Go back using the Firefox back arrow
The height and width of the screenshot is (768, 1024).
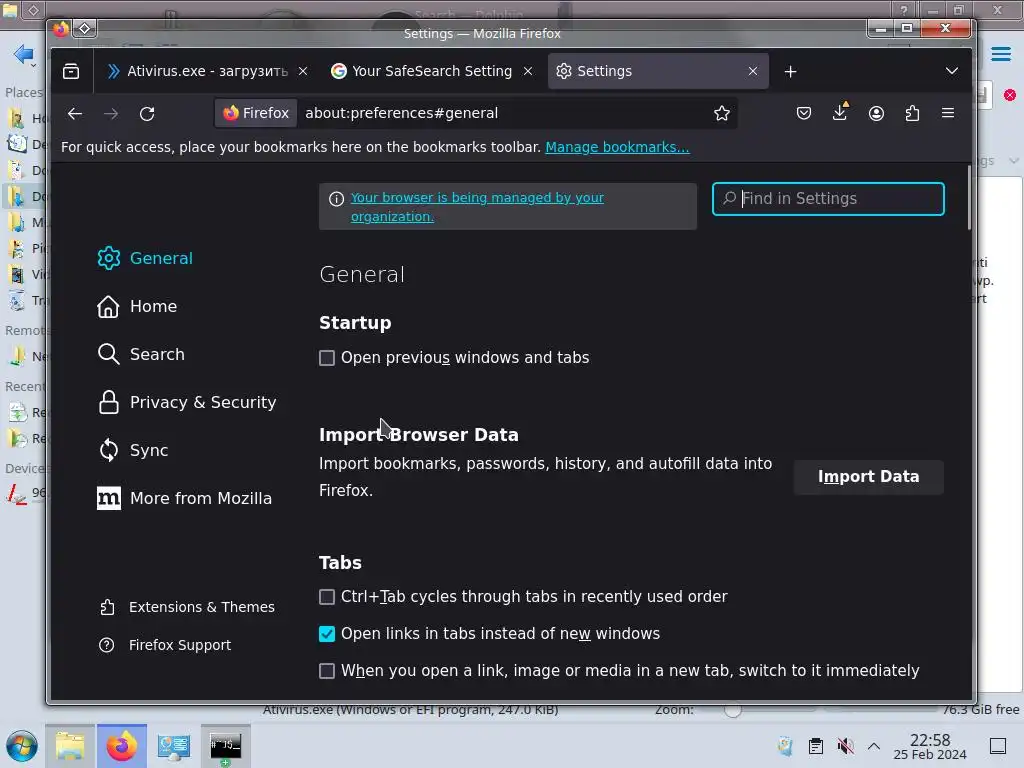pos(74,114)
